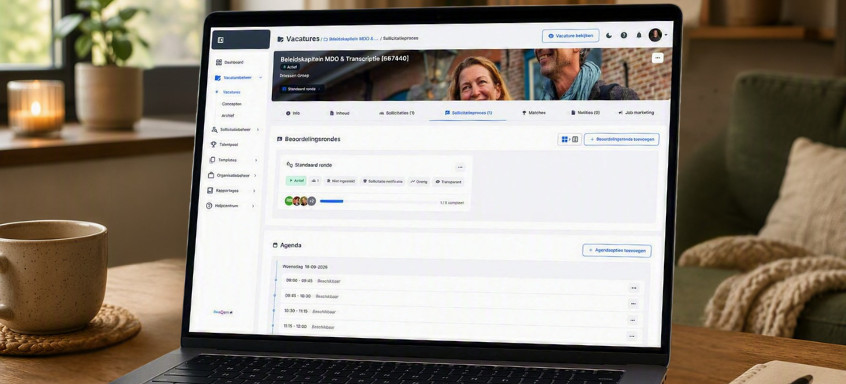Open the user avatar dropdown menu

(658, 35)
